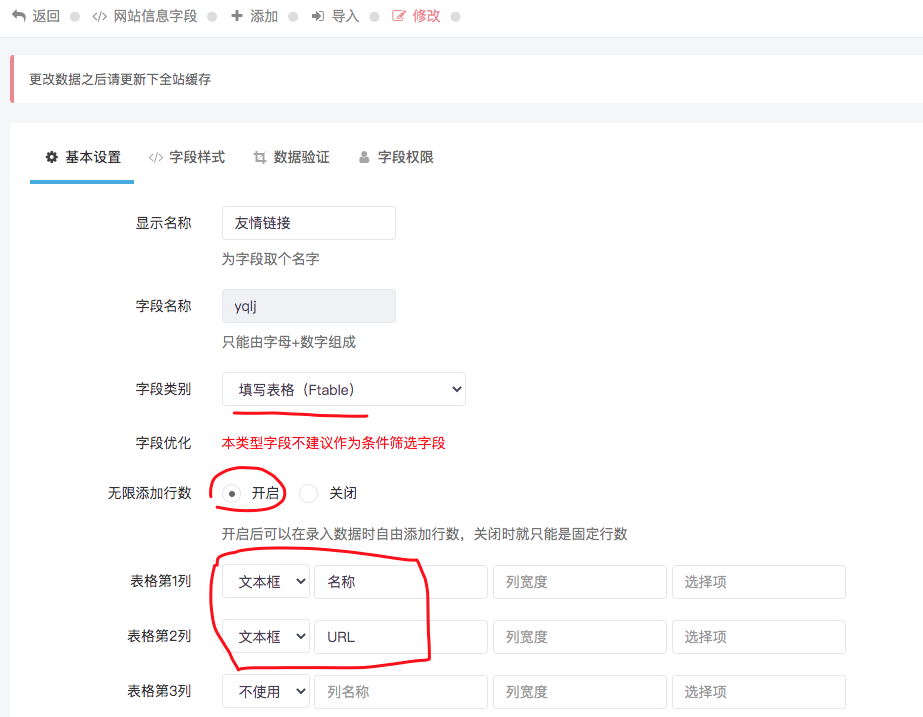The height and width of the screenshot is (717, 923).
Task: Click the 表格第1列 name field 名称
Action: (x=401, y=582)
